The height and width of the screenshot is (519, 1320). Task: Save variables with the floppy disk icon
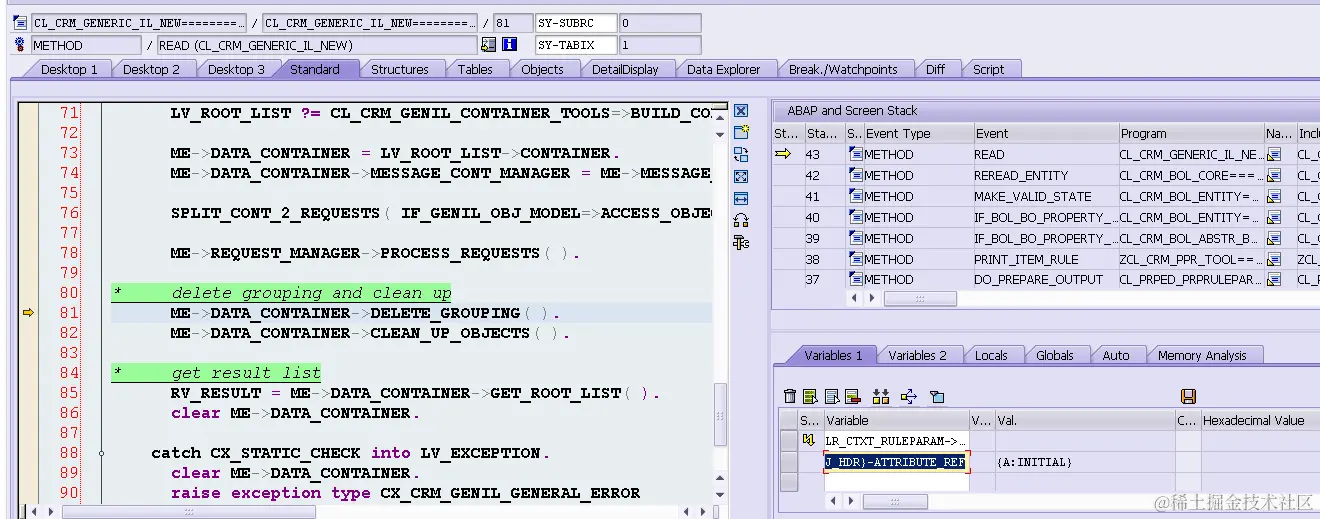[1188, 397]
